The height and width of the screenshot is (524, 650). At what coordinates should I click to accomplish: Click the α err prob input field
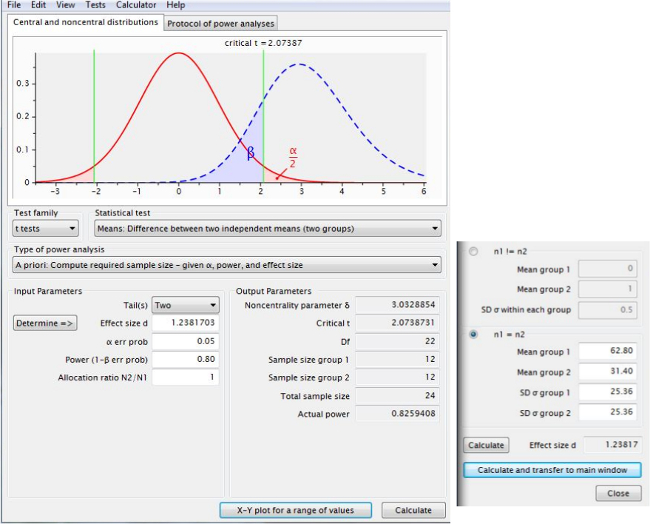(186, 341)
